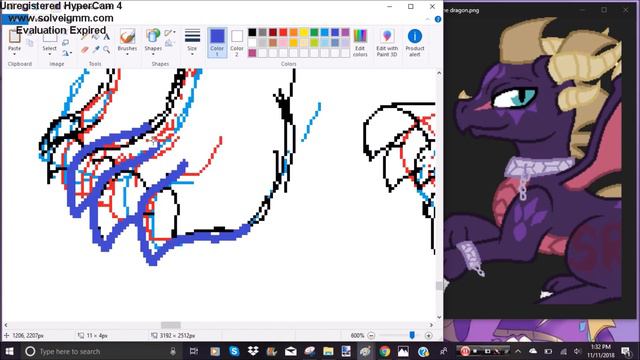
Task: Select the Eraser tool in Paint
Action: click(x=85, y=49)
